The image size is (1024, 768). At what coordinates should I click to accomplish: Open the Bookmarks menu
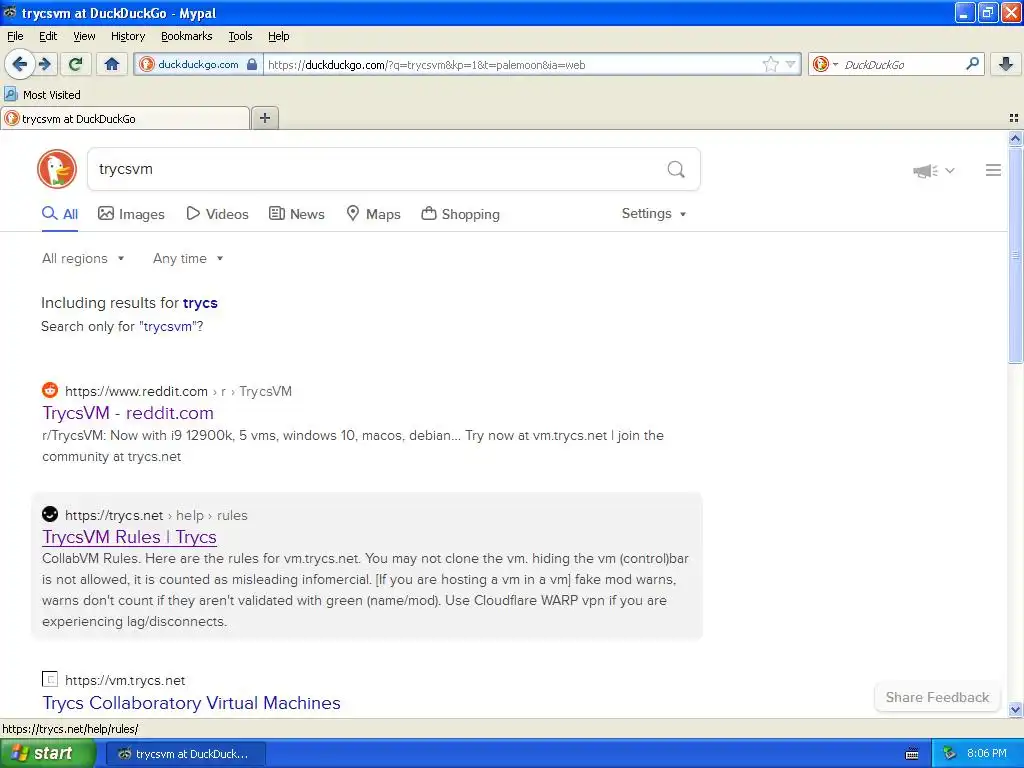(187, 36)
